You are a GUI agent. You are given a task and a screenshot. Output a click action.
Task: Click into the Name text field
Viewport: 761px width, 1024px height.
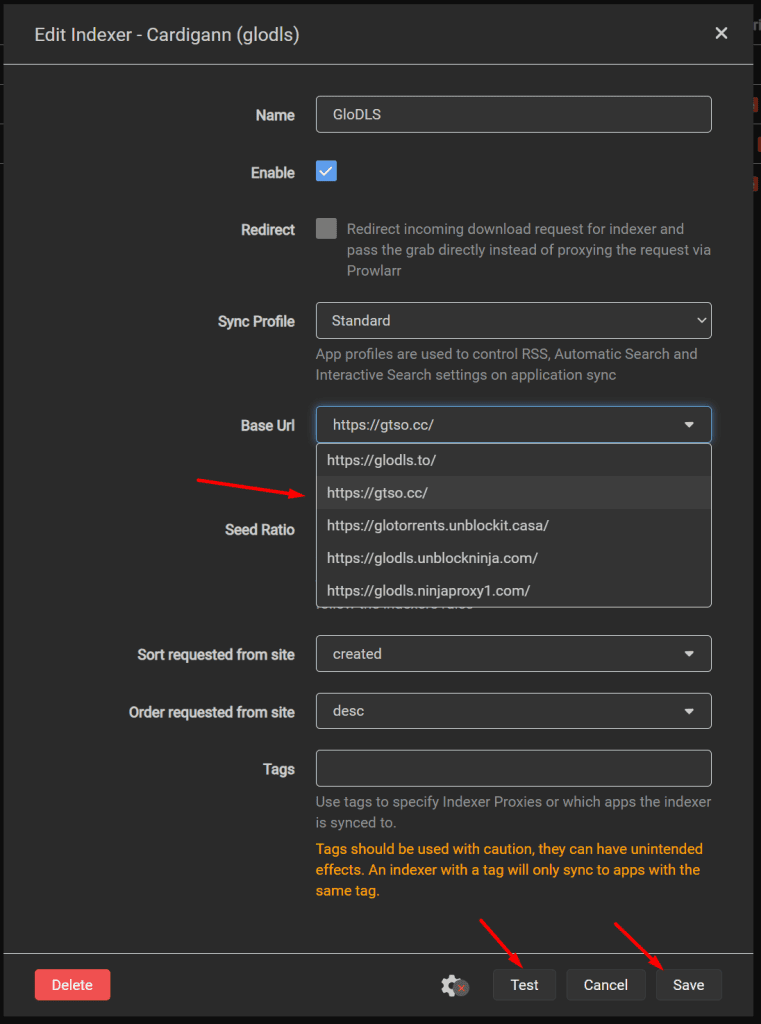point(513,115)
